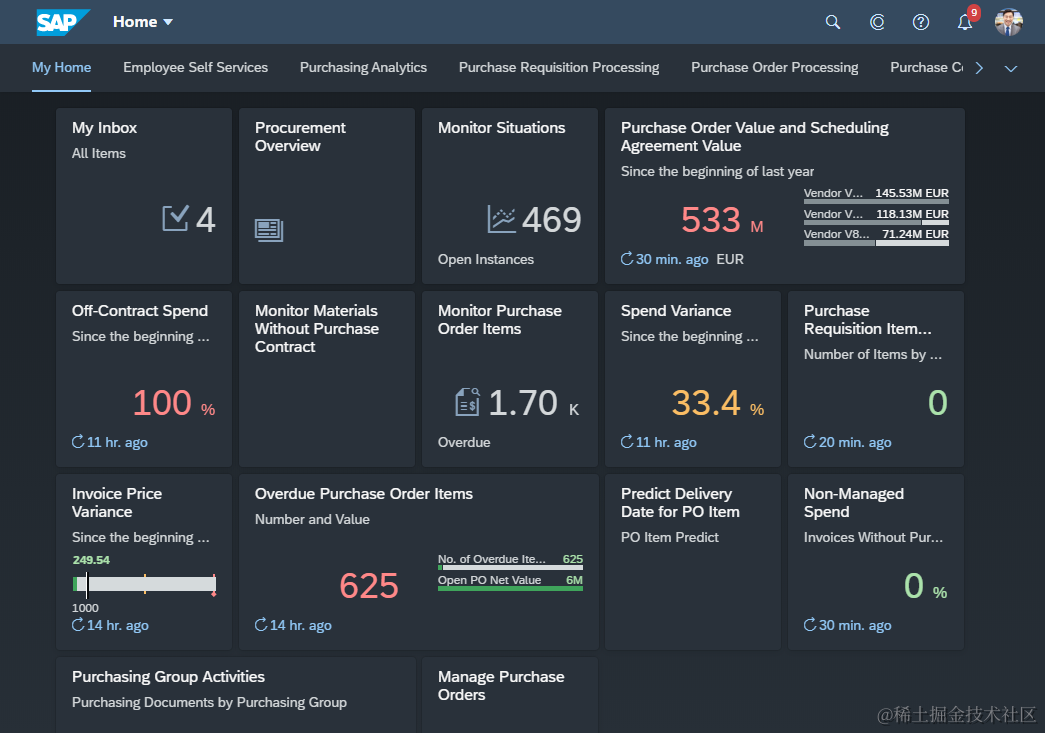
Task: Click refresh icon on Off-Contract Spend tile
Action: tap(78, 441)
